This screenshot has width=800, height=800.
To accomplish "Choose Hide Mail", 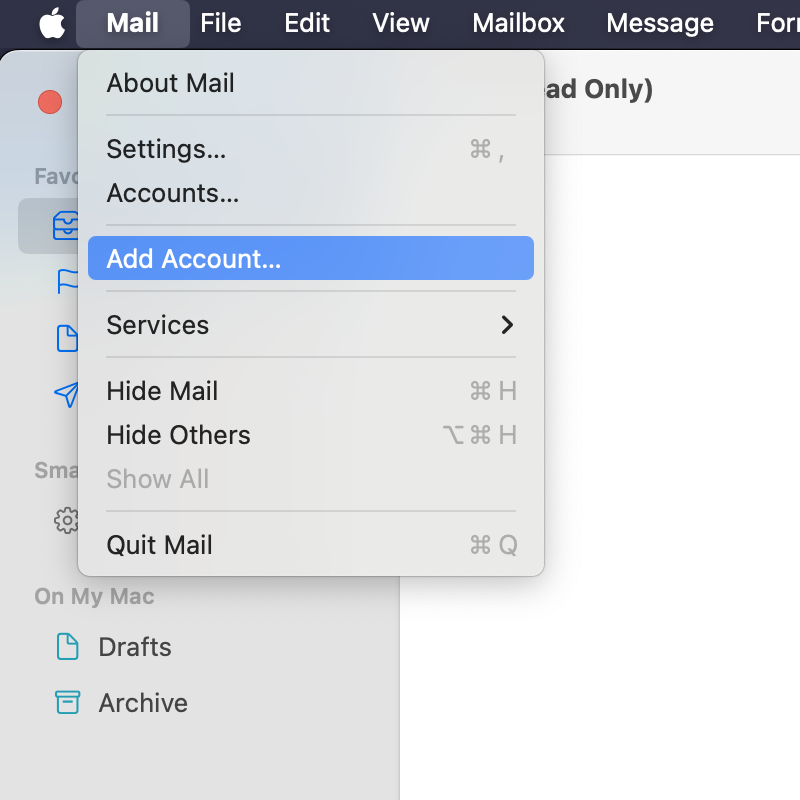I will tap(311, 391).
